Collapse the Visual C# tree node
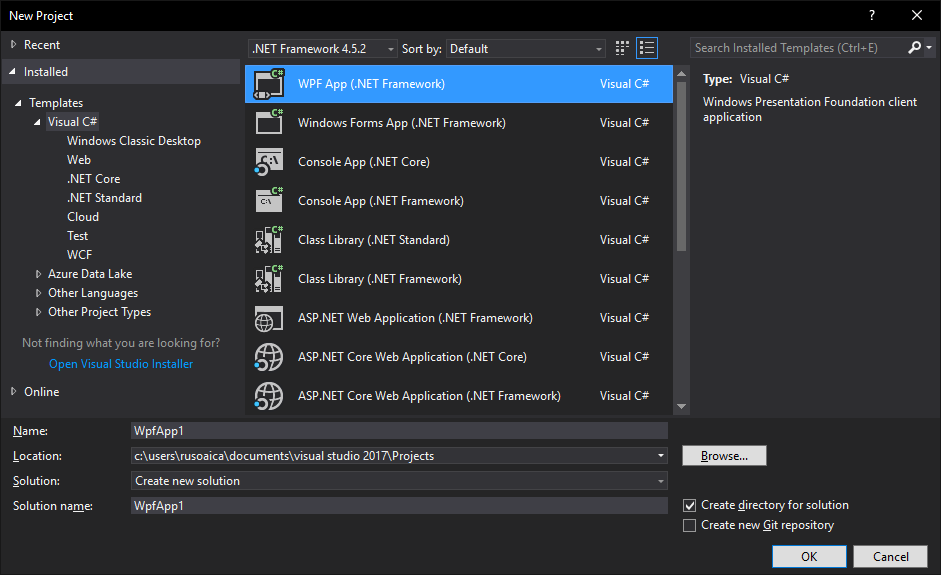 pos(37,122)
